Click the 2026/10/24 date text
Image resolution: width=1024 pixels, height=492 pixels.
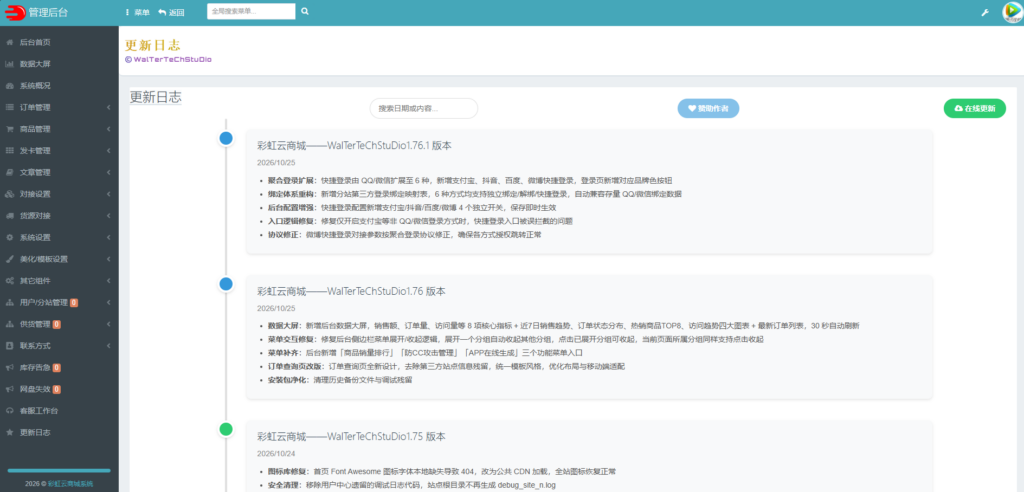276,453
